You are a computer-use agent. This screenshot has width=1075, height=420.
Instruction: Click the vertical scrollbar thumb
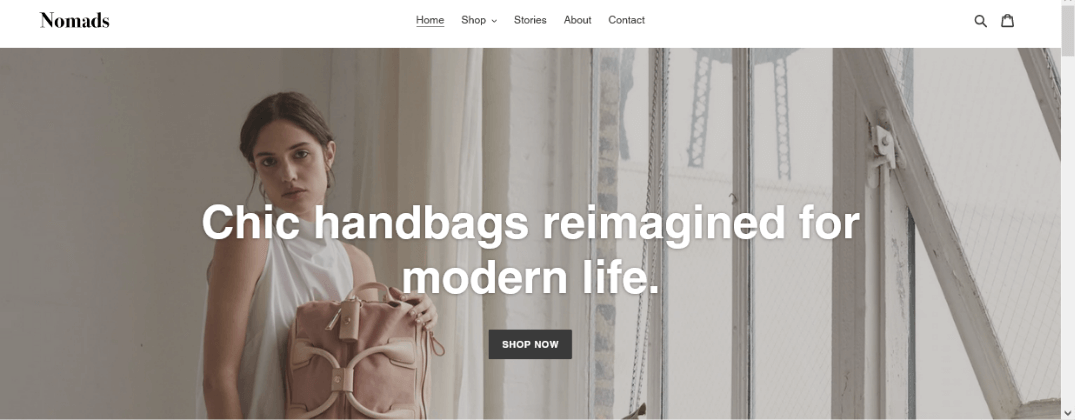pyautogui.click(x=1067, y=29)
